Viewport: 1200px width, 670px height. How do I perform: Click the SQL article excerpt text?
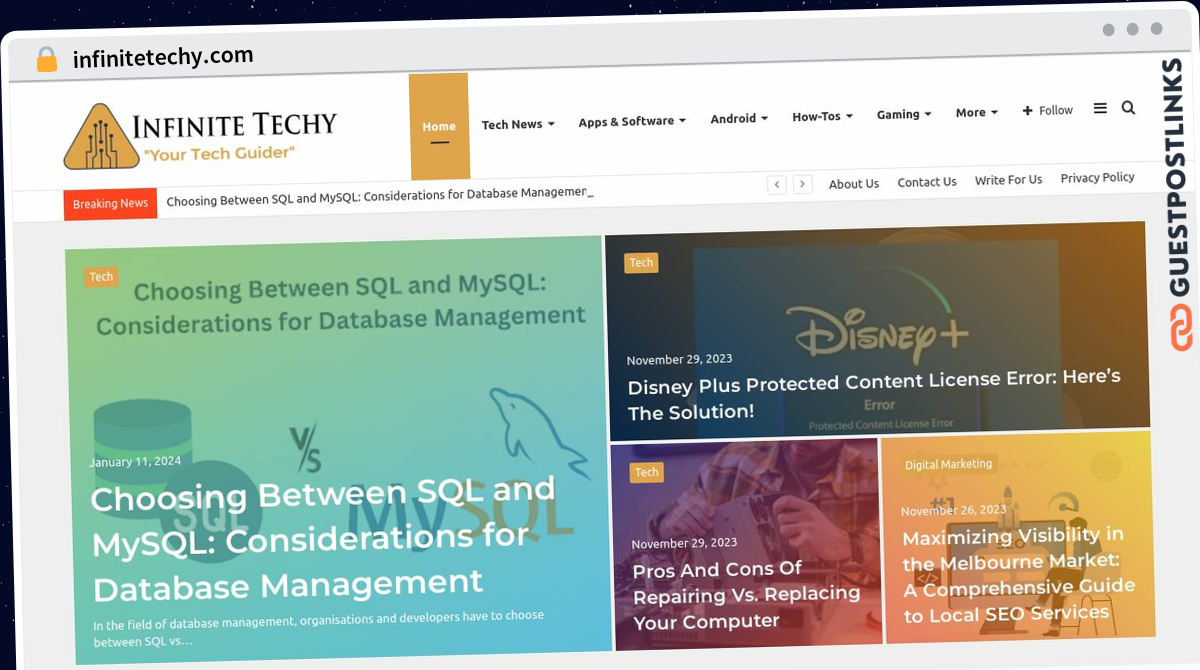click(x=318, y=627)
